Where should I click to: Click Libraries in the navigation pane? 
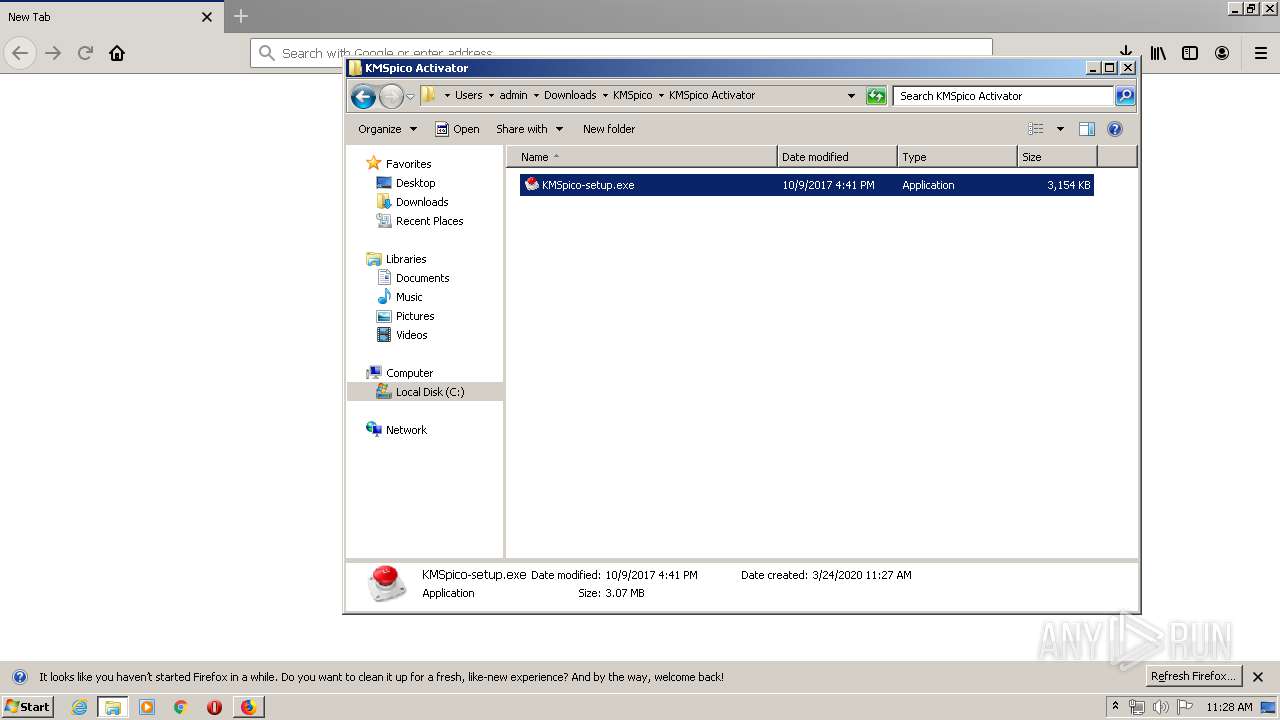[x=397, y=259]
